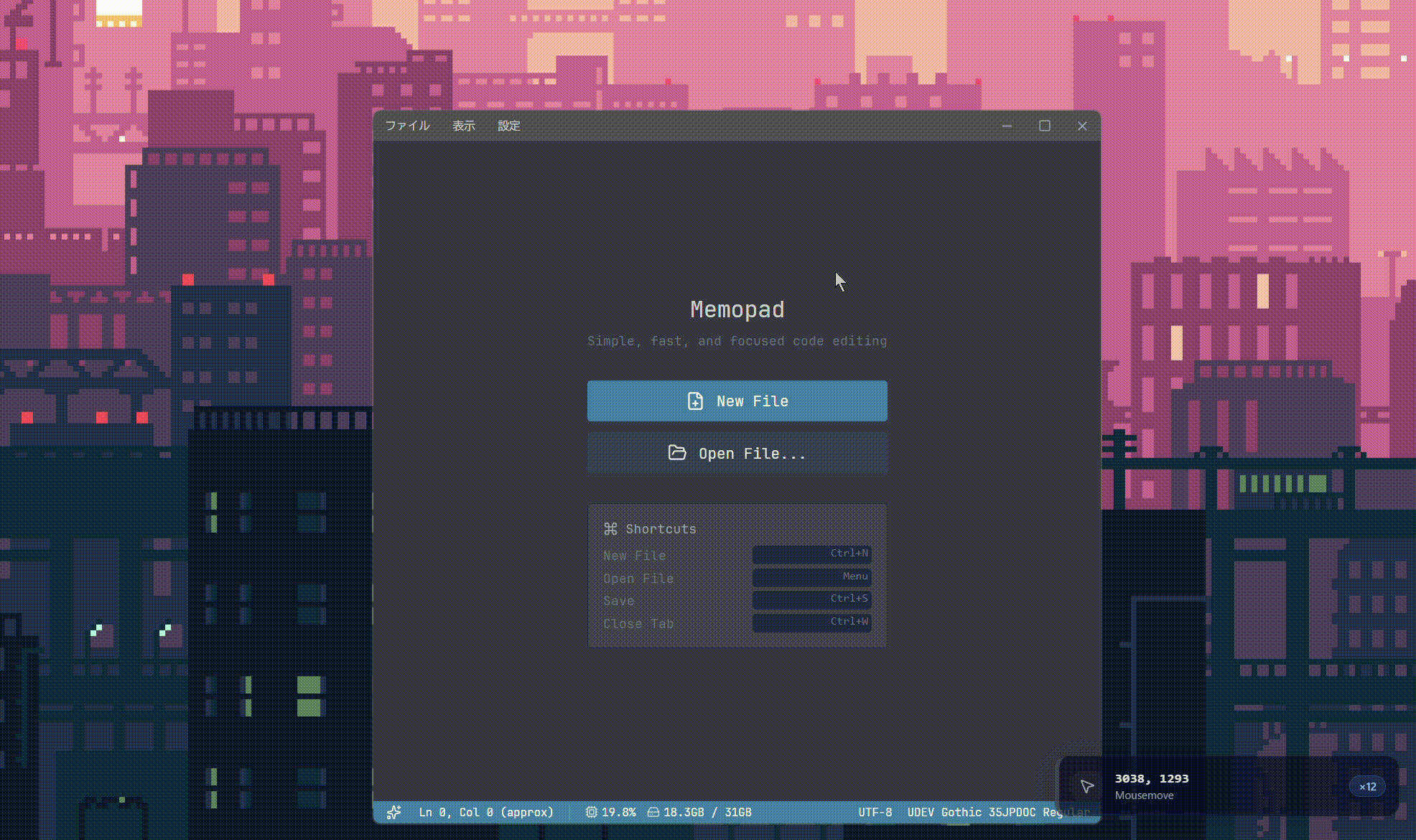Maximize the Memopad window

pyautogui.click(x=1045, y=126)
